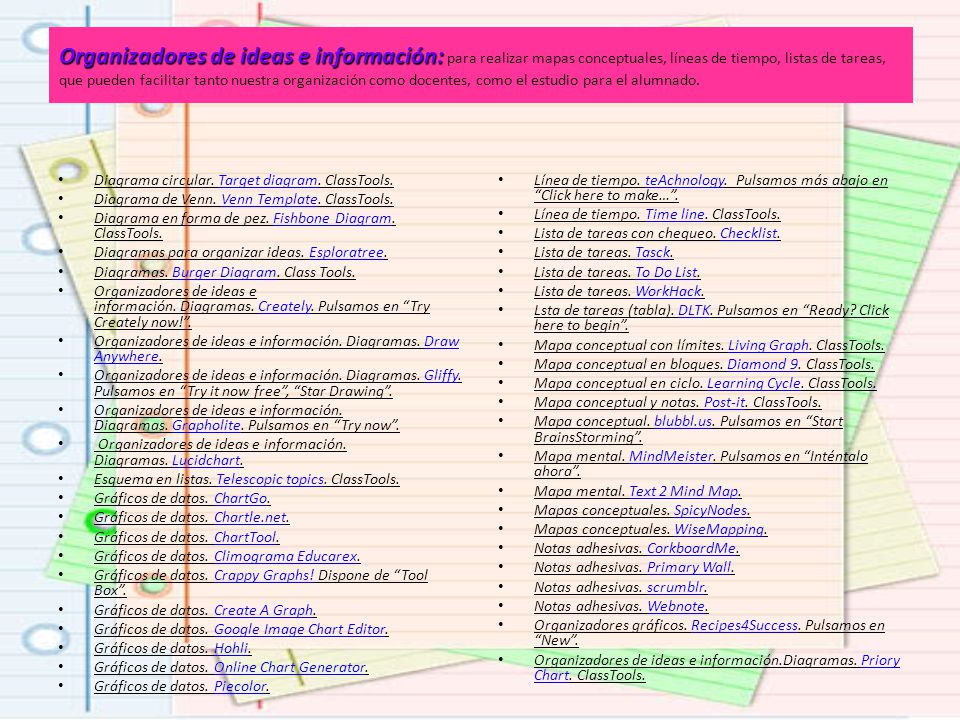Viewport: 960px width, 720px height.
Task: Follow the Lucidchart link
Action: (x=206, y=460)
